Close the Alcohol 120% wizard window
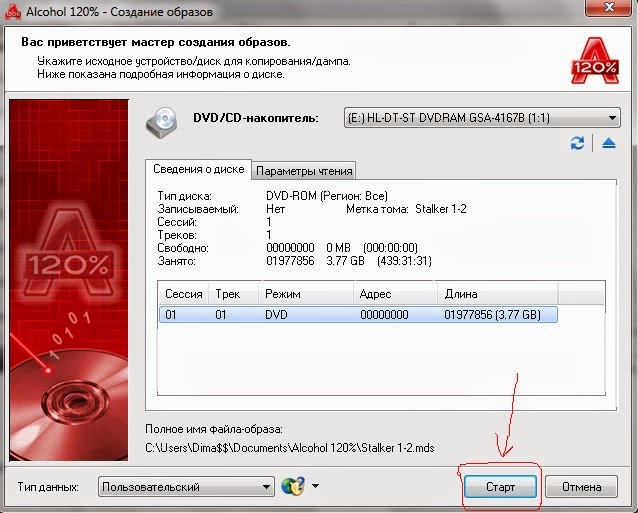This screenshot has height=513, width=638. tap(609, 7)
